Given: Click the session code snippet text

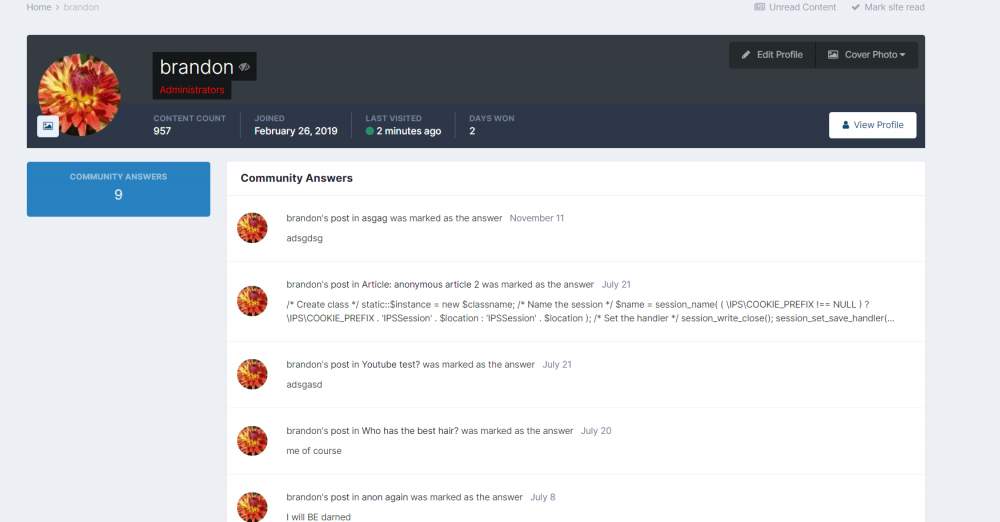Looking at the screenshot, I should point(590,311).
